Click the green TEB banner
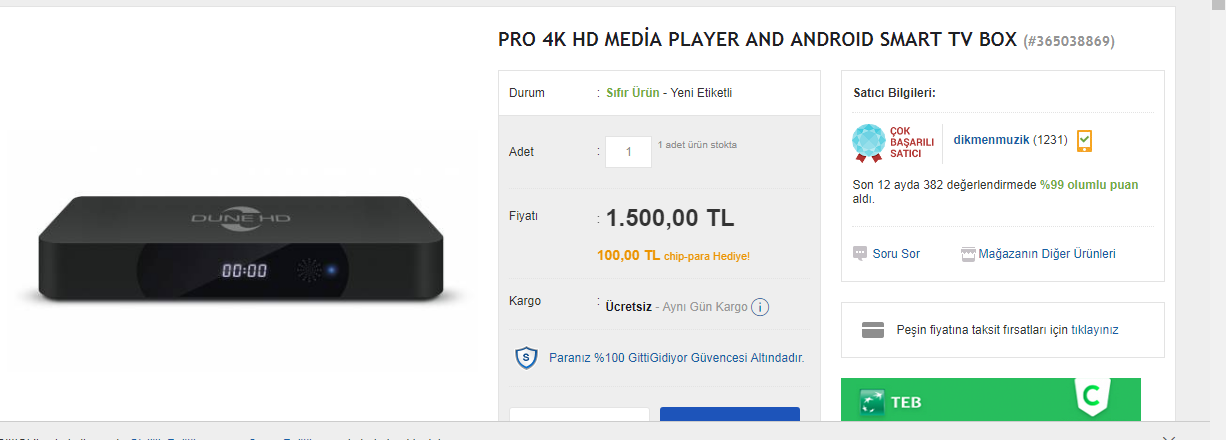Screen dimensions: 1226x440 coord(990,401)
